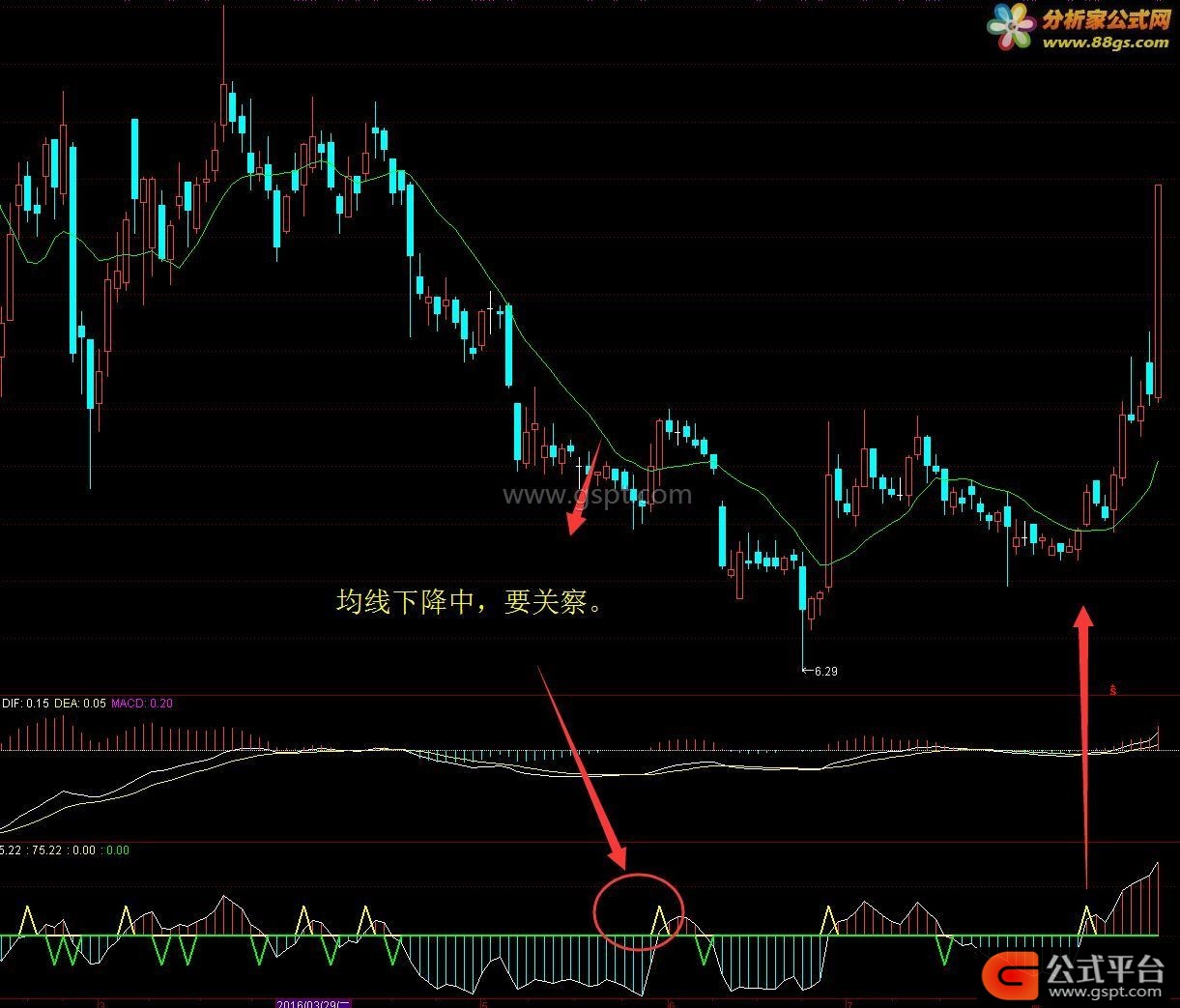The image size is (1180, 1008).
Task: Click the small red S marker above the MACD panel
Action: 1114,690
